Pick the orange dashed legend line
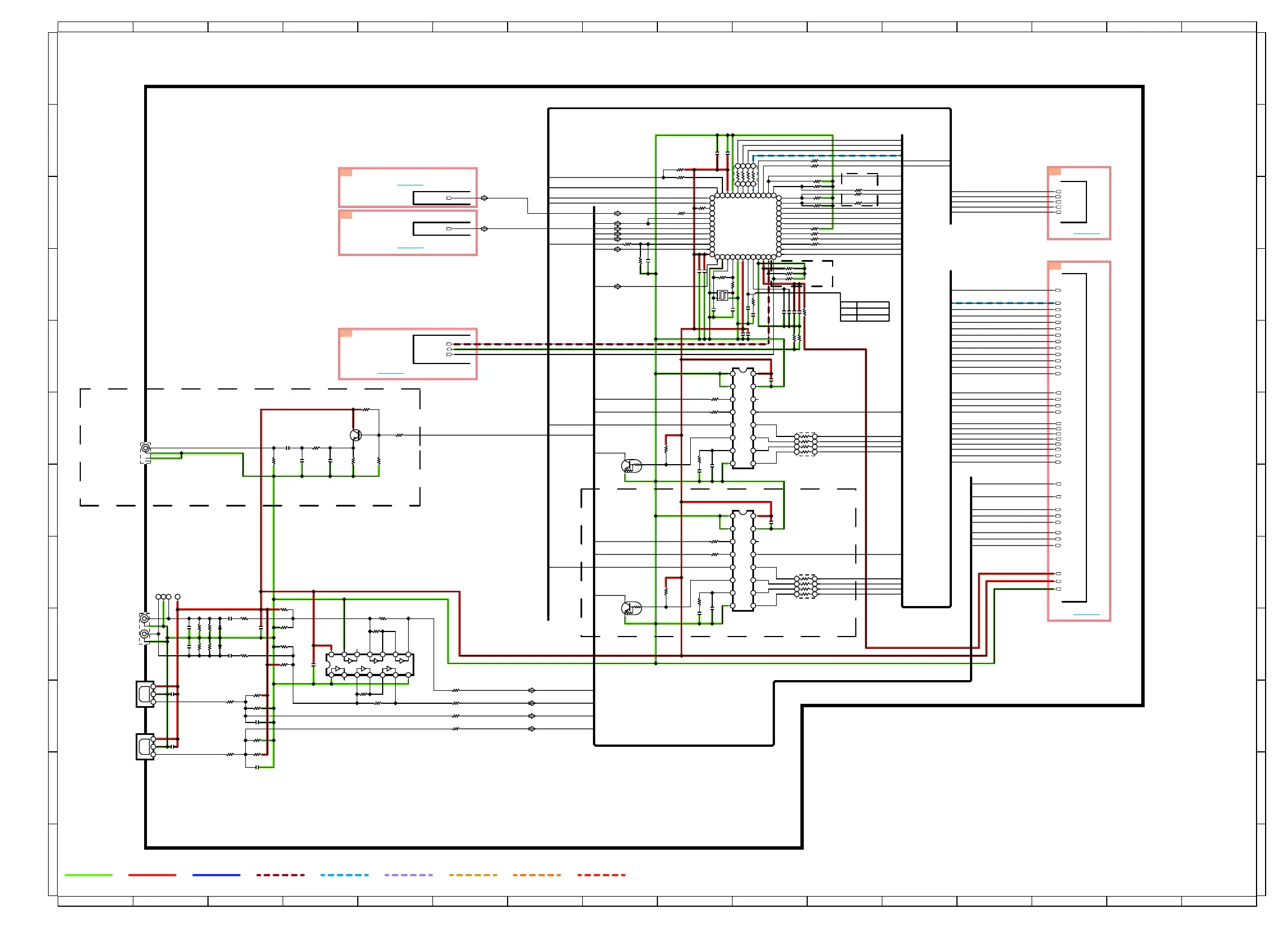 point(537,875)
